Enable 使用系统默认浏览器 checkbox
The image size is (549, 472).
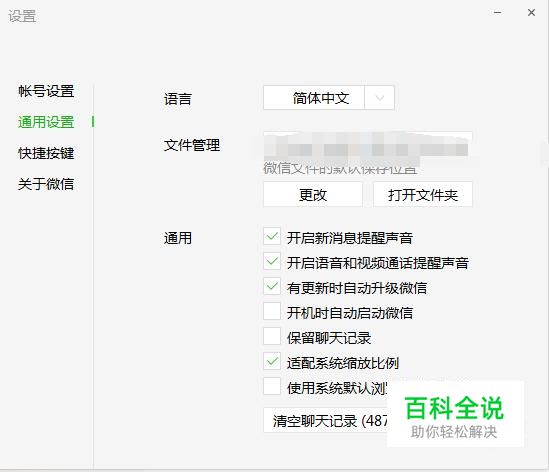[272, 387]
